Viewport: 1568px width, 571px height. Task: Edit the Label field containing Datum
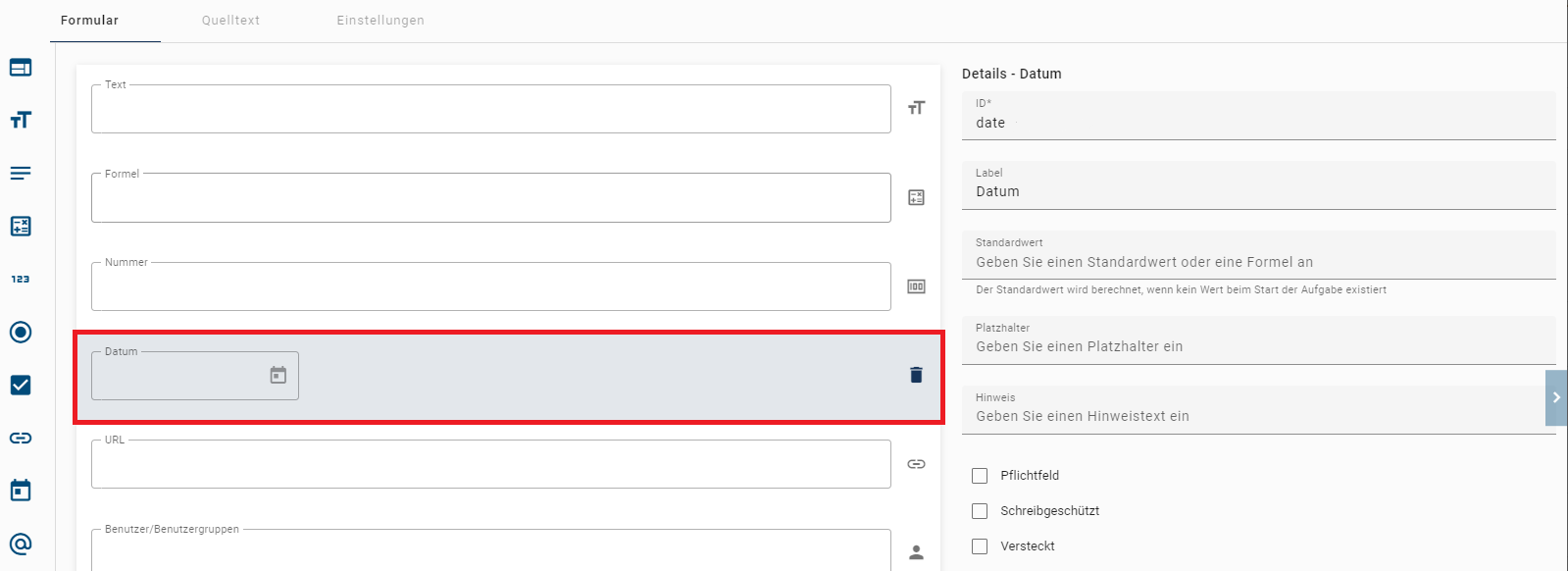tap(1258, 191)
